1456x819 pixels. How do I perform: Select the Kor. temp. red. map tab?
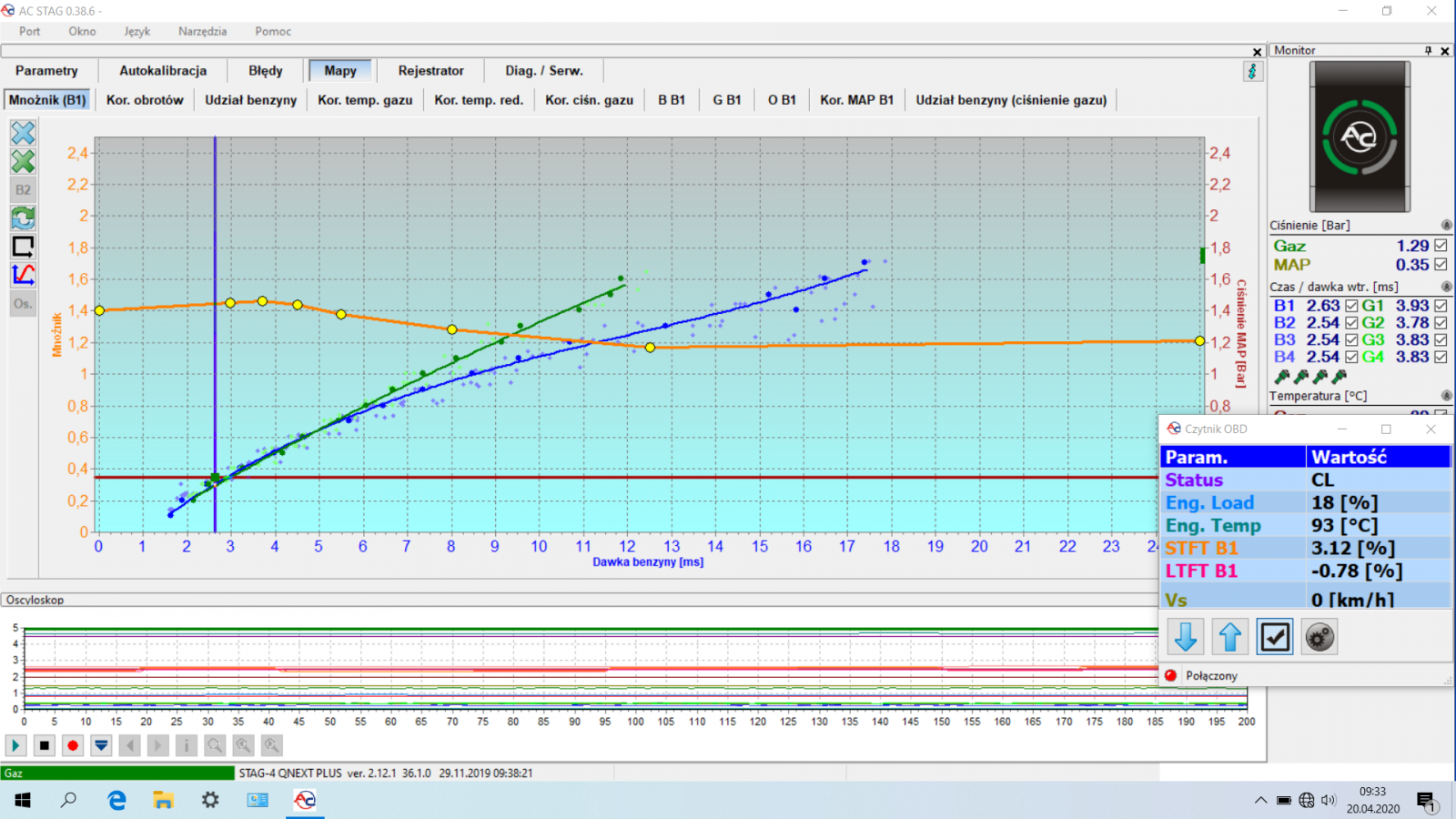pos(479,100)
